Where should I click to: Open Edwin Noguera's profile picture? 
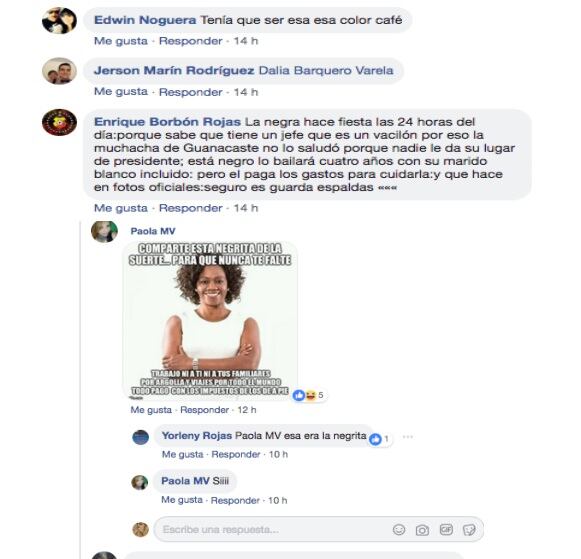(59, 20)
